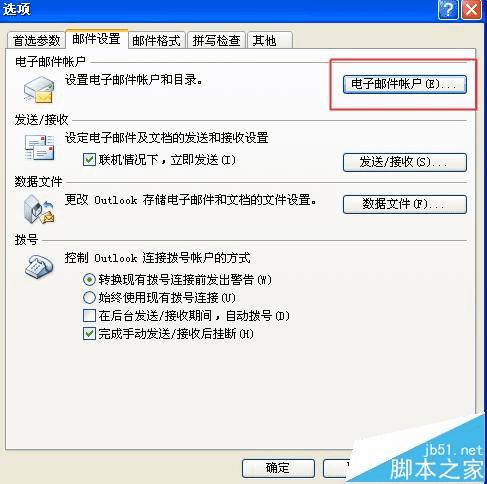Enable 在后台发送/接收期间，自动拨号 checkbox
Image resolution: width=487 pixels, height=484 pixels.
[89, 316]
